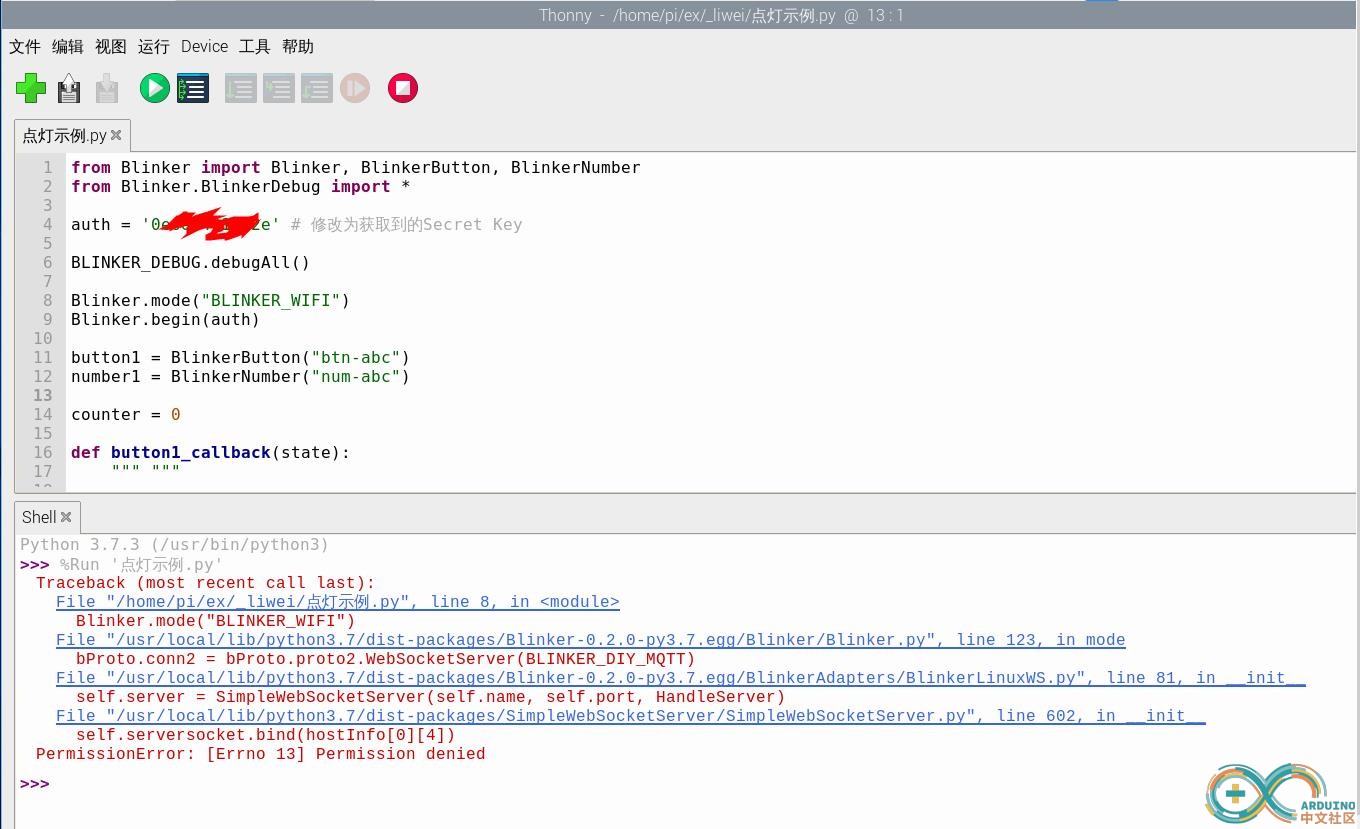Viewport: 1360px width, 829px height.
Task: Stop the backend with the red stop button
Action: click(402, 88)
